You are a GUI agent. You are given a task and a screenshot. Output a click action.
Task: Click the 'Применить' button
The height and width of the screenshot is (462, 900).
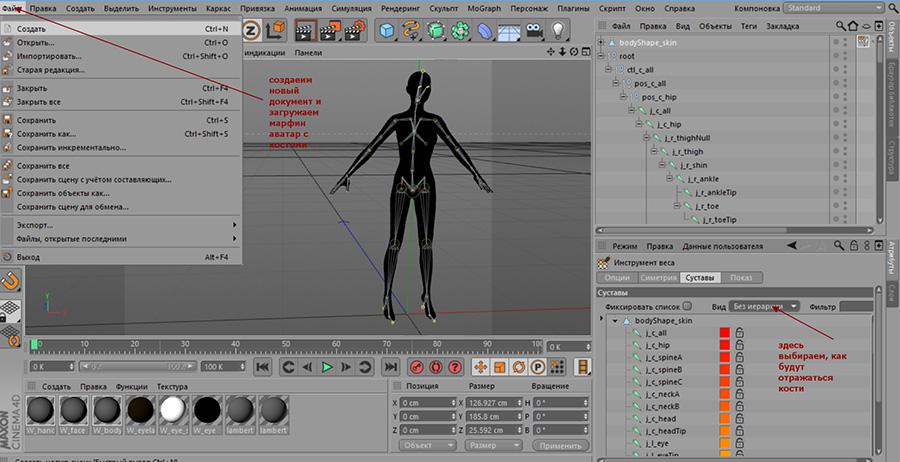point(562,445)
